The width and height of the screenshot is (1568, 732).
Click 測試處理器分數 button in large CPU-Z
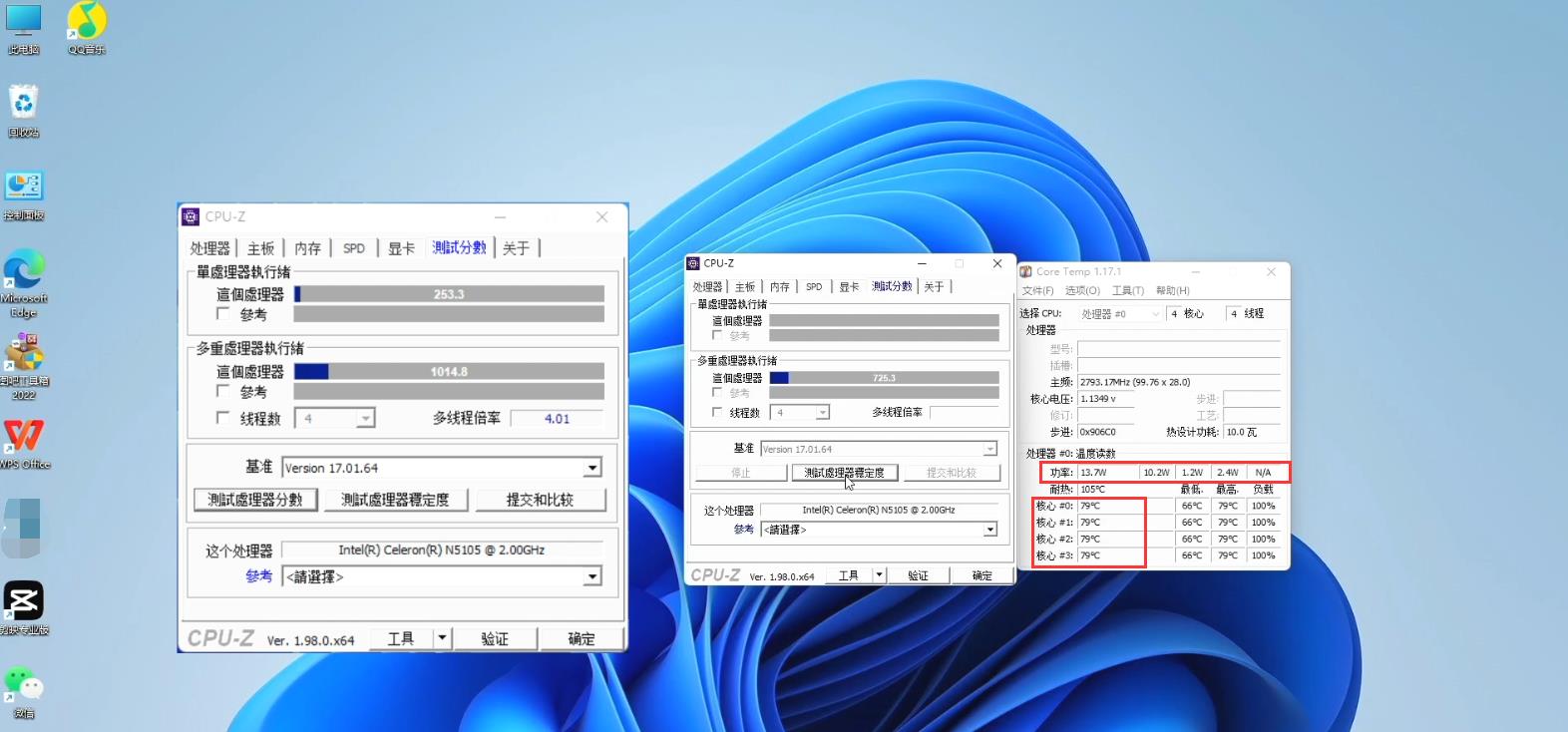tap(255, 500)
